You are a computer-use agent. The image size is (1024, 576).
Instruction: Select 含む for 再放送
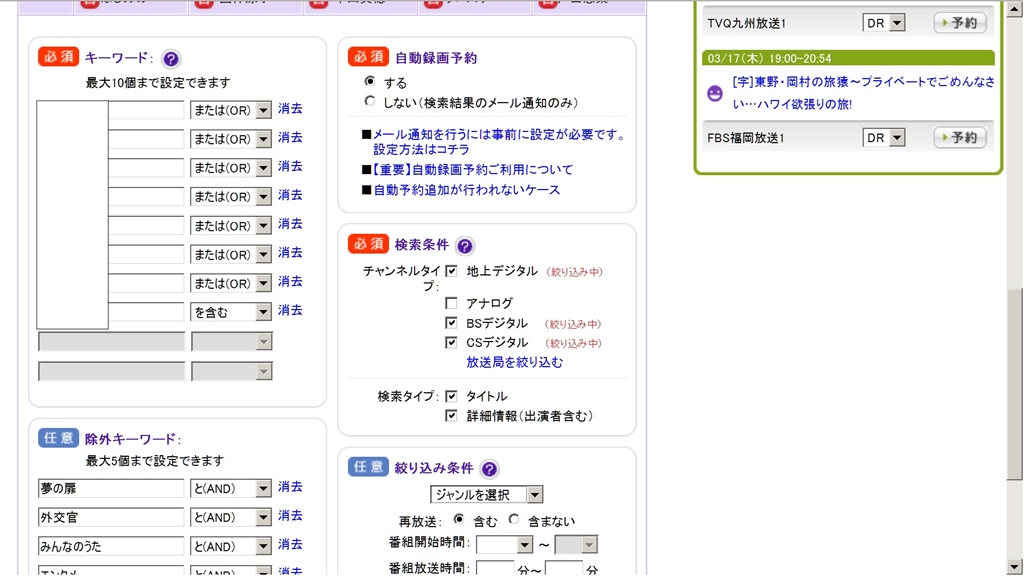pyautogui.click(x=459, y=519)
